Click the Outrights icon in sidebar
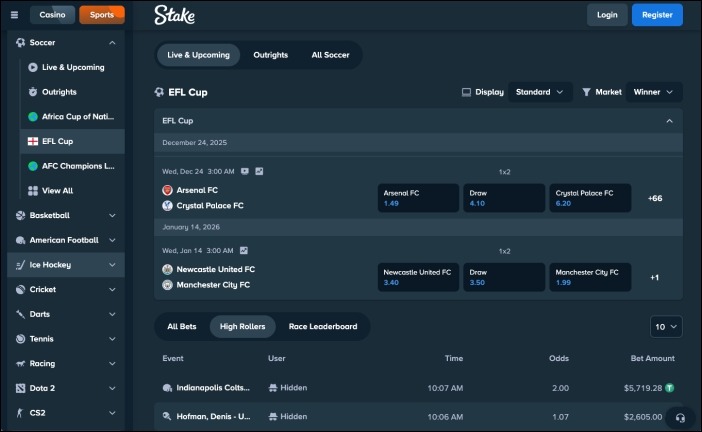The height and width of the screenshot is (432, 702). pos(33,92)
